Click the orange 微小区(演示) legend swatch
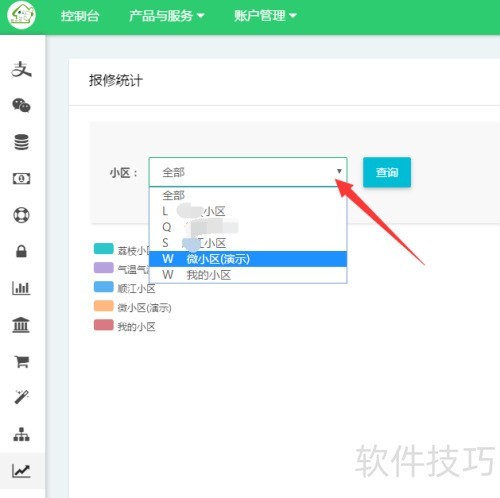The image size is (500, 498). click(x=104, y=306)
